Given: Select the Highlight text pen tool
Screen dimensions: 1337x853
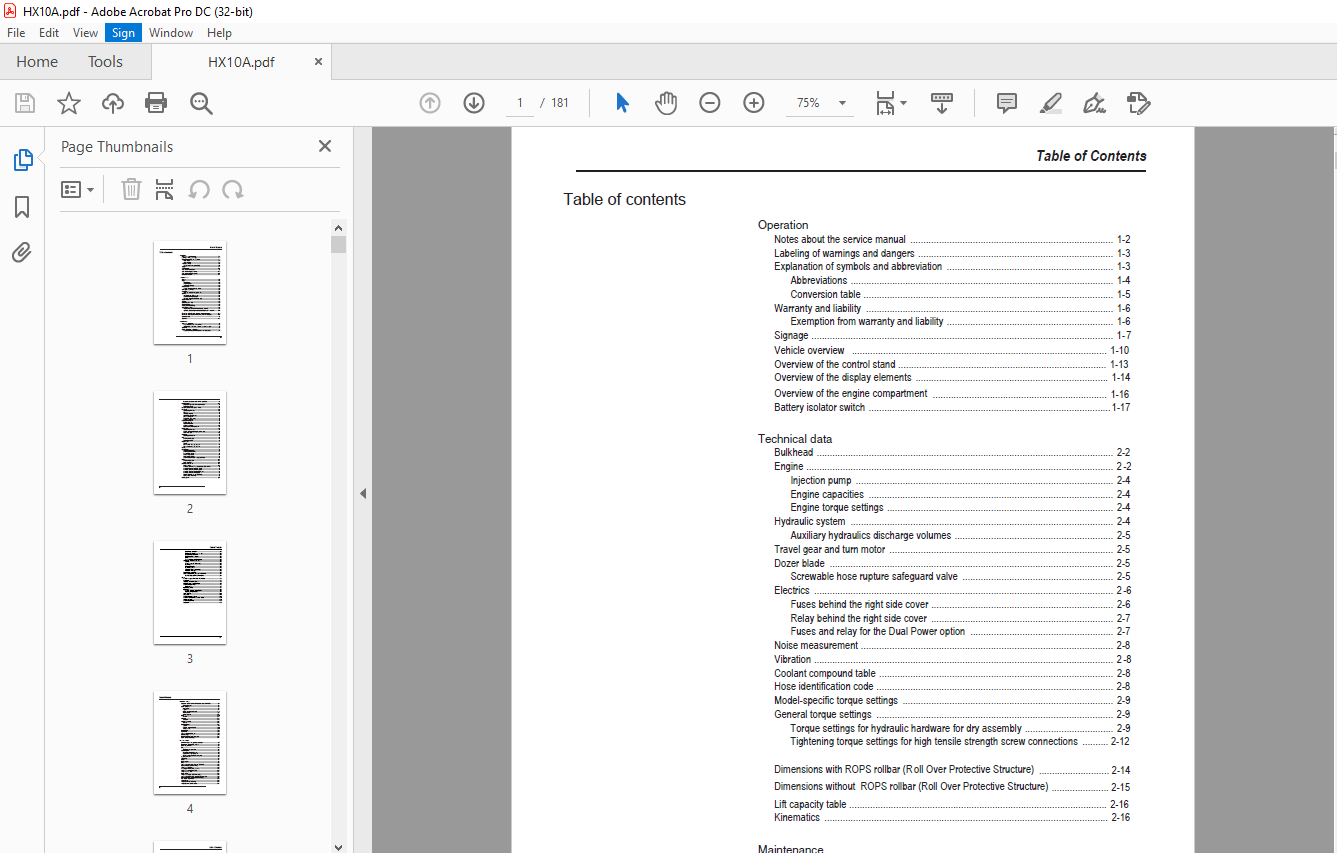Looking at the screenshot, I should click(x=1051, y=103).
